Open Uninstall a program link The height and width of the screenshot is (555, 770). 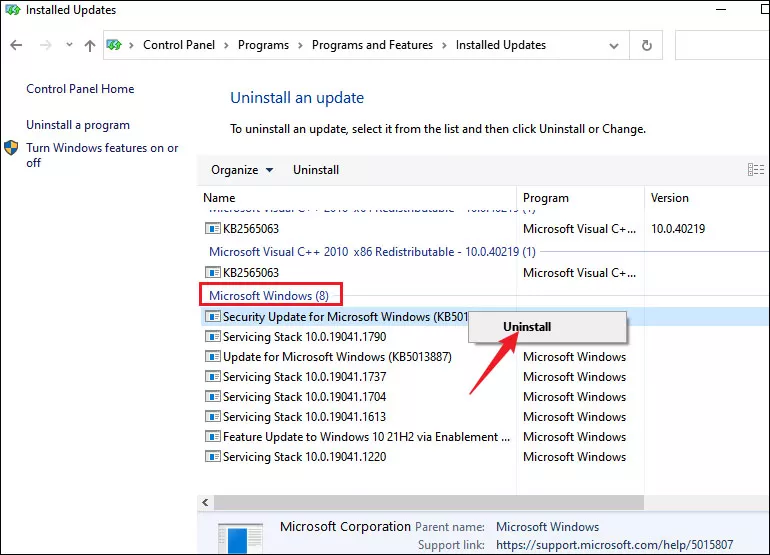(x=78, y=125)
